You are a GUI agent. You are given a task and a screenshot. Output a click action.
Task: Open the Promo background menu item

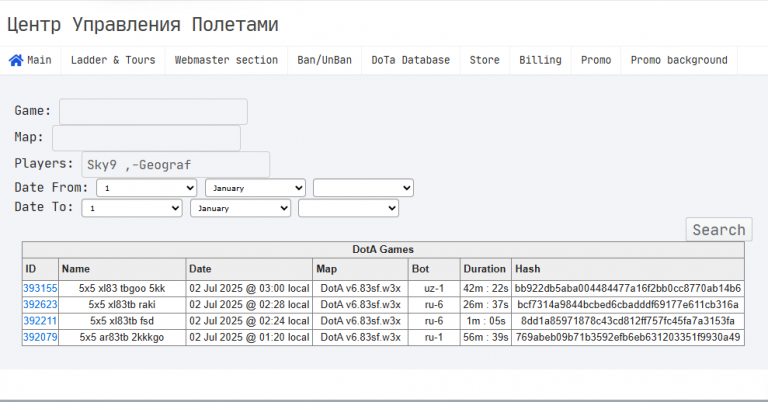coord(679,60)
